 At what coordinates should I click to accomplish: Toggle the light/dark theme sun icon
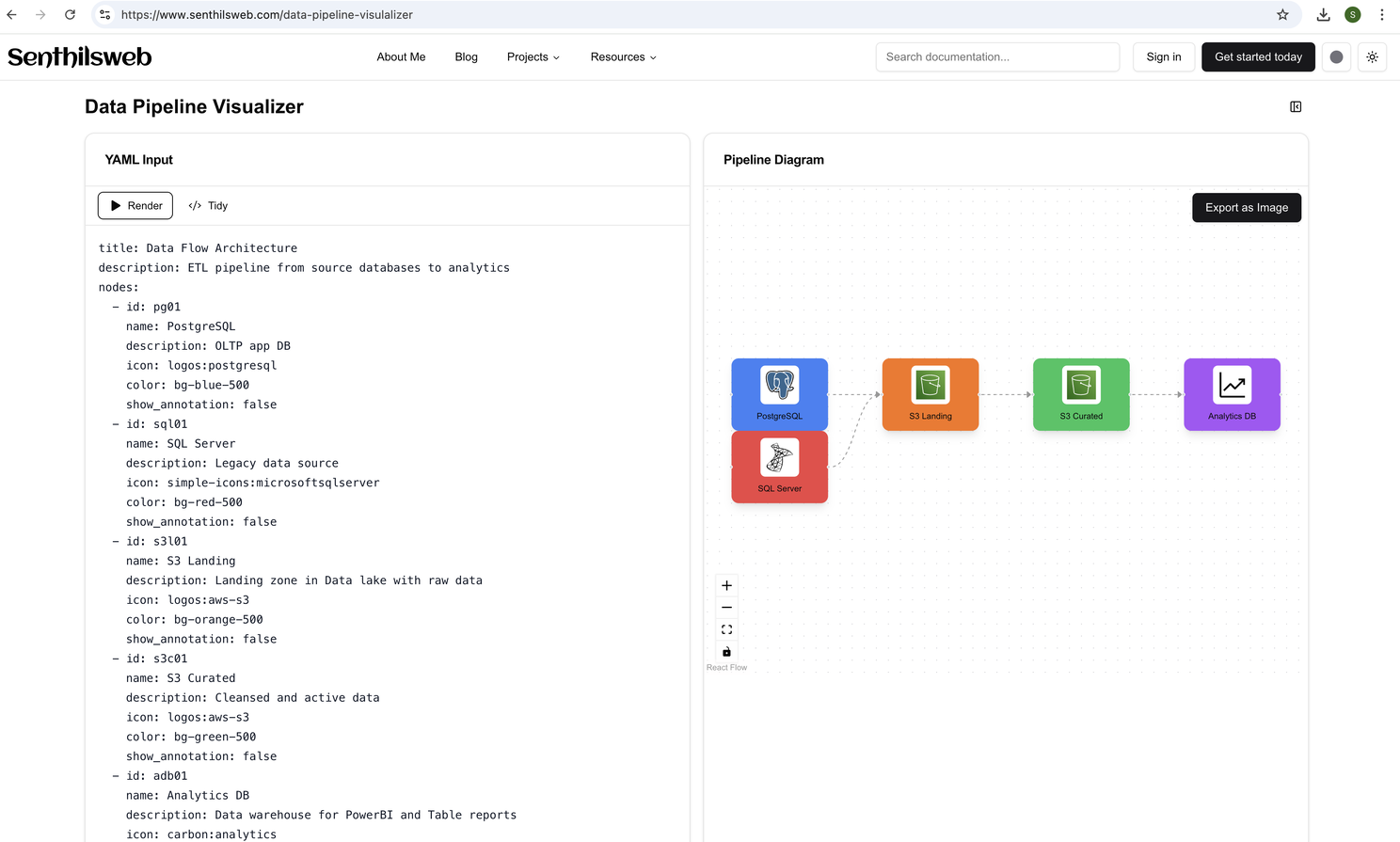pos(1372,57)
